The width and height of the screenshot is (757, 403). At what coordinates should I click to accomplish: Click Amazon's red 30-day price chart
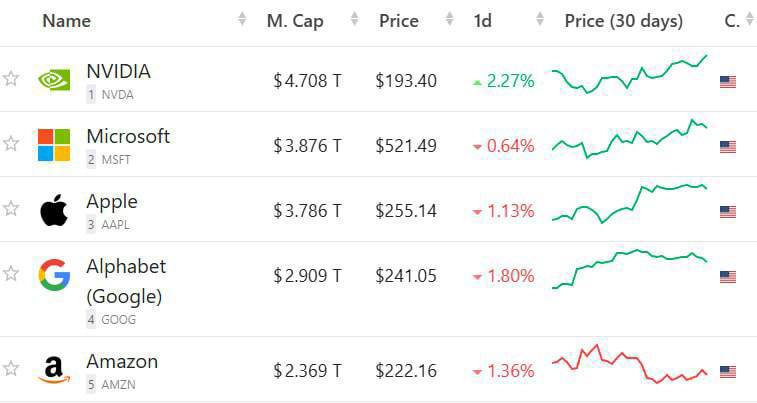[630, 365]
